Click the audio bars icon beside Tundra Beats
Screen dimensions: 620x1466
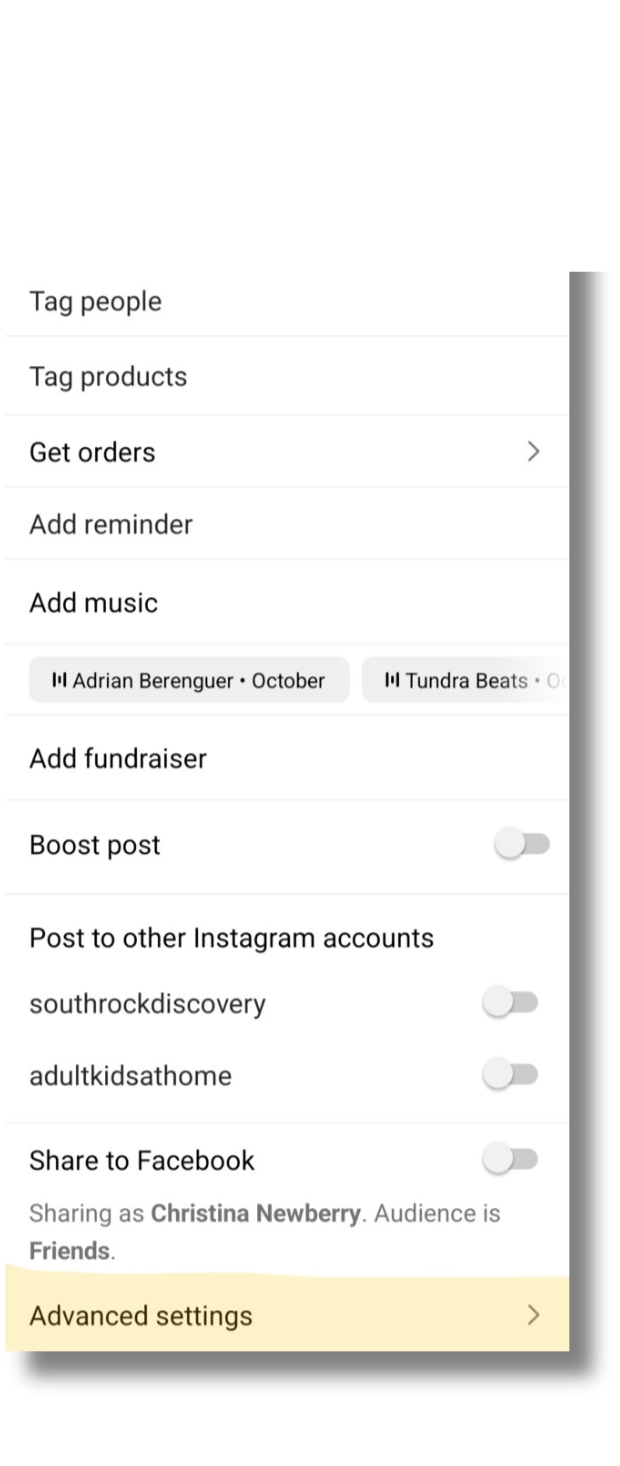[x=392, y=681]
